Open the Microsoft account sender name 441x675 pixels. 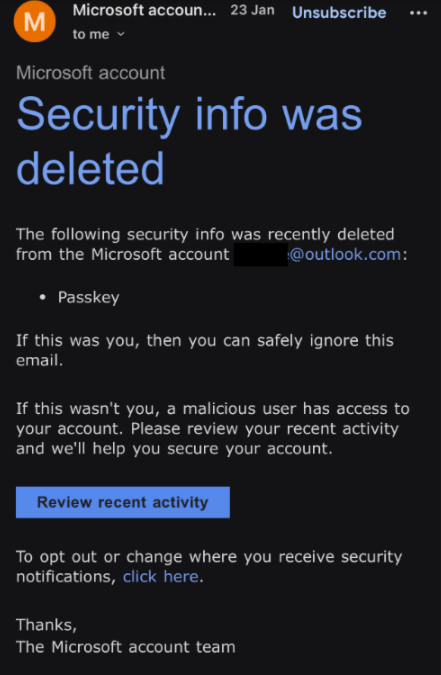pos(144,10)
